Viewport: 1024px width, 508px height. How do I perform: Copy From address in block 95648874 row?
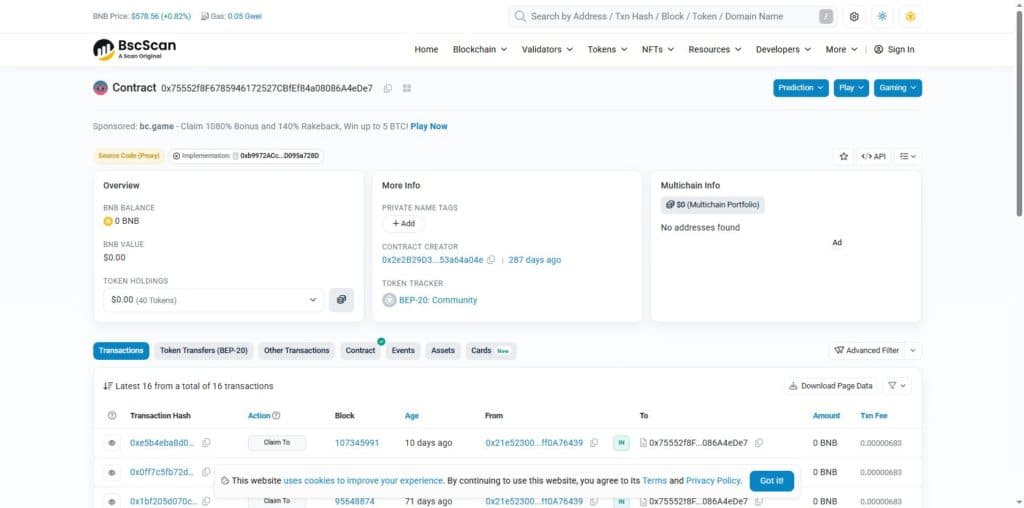coord(594,501)
